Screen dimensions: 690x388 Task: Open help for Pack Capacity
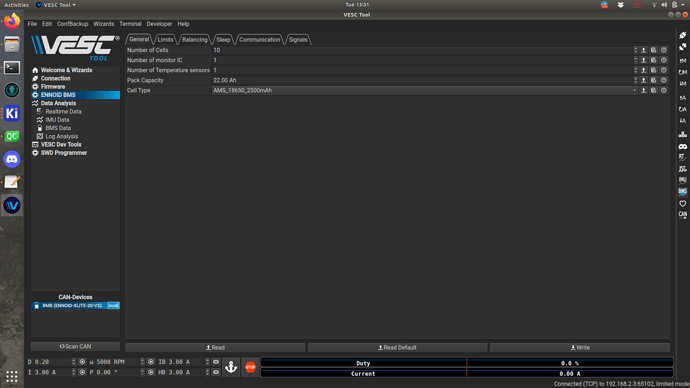(x=664, y=81)
